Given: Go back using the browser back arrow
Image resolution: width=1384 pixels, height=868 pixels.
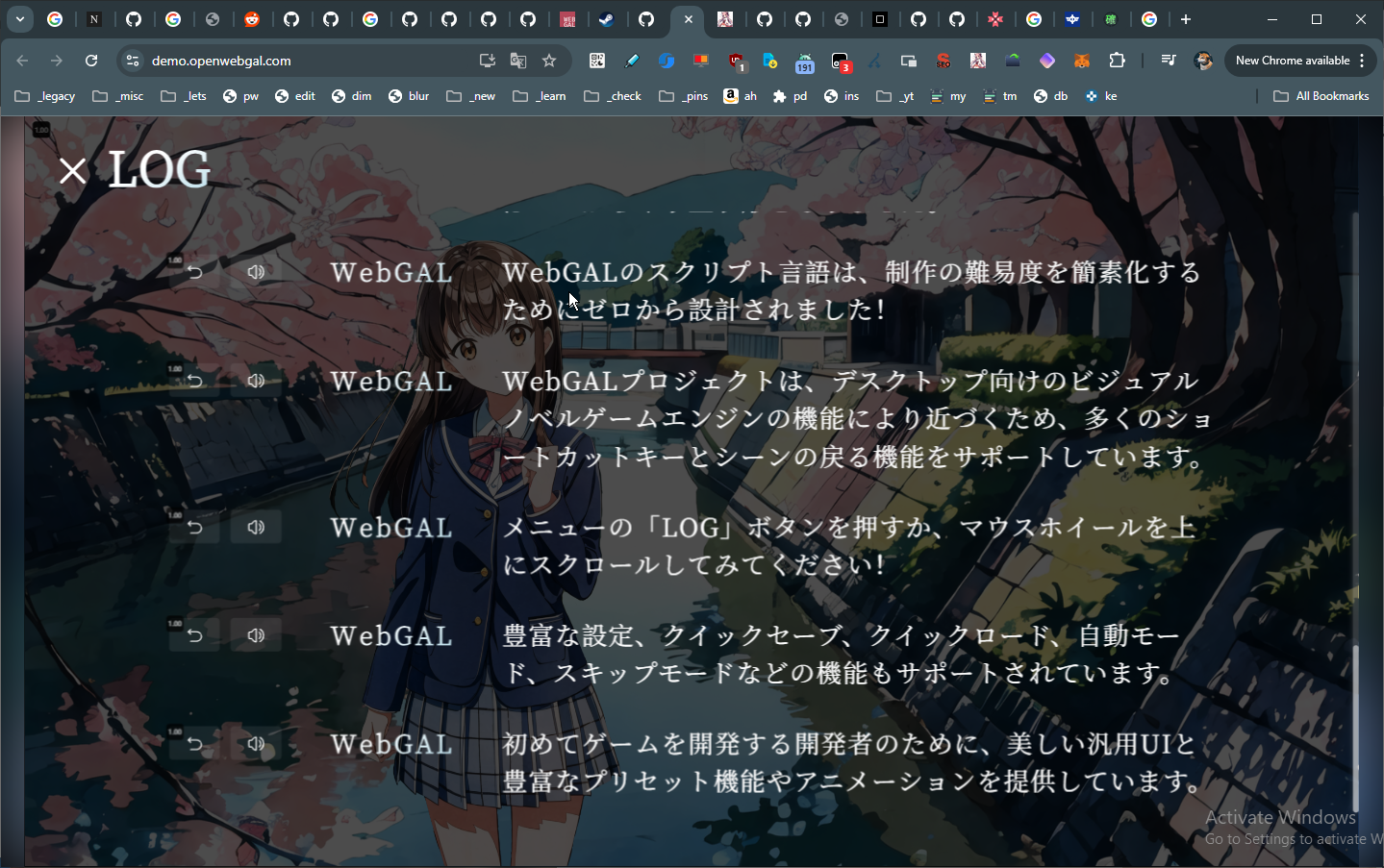Looking at the screenshot, I should pyautogui.click(x=22, y=61).
